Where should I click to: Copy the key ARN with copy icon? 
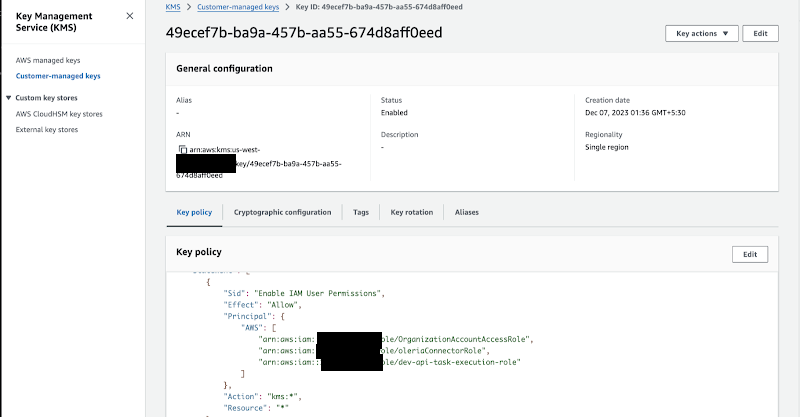click(x=183, y=150)
